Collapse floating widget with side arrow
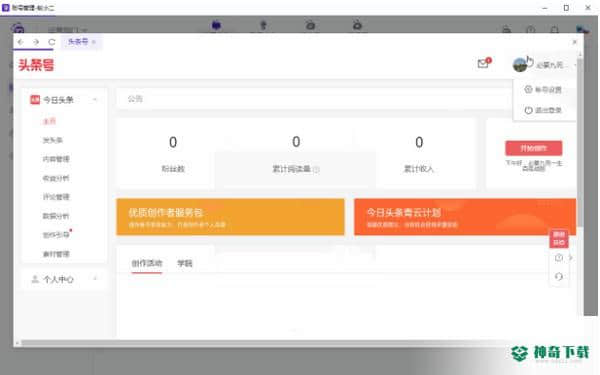This screenshot has width=600, height=375. (x=571, y=258)
